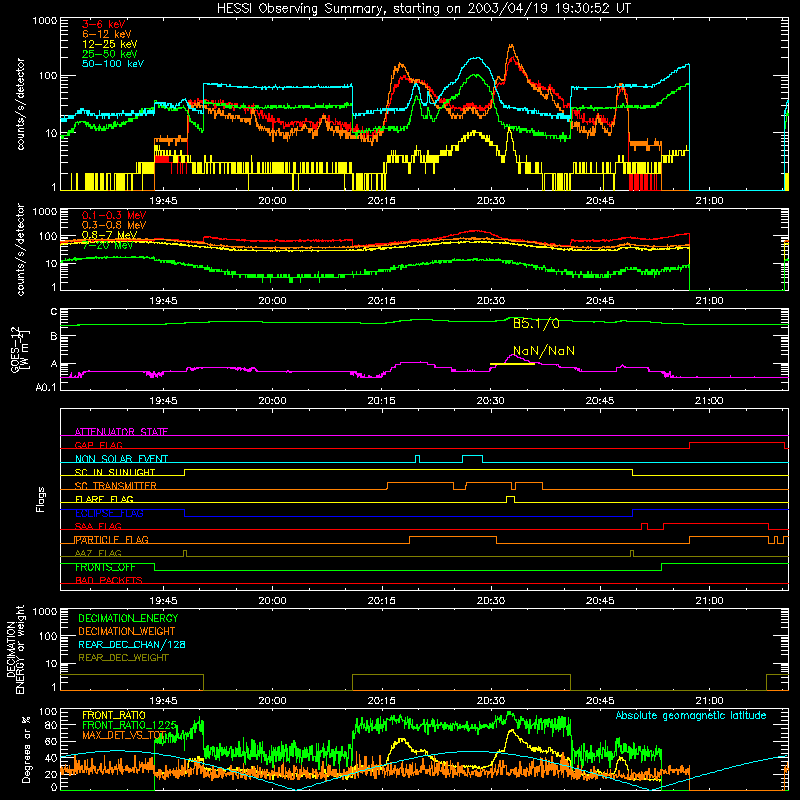The height and width of the screenshot is (800, 800).
Task: Click the DECIMATION_ENERGY legend label
Action: [x=128, y=618]
